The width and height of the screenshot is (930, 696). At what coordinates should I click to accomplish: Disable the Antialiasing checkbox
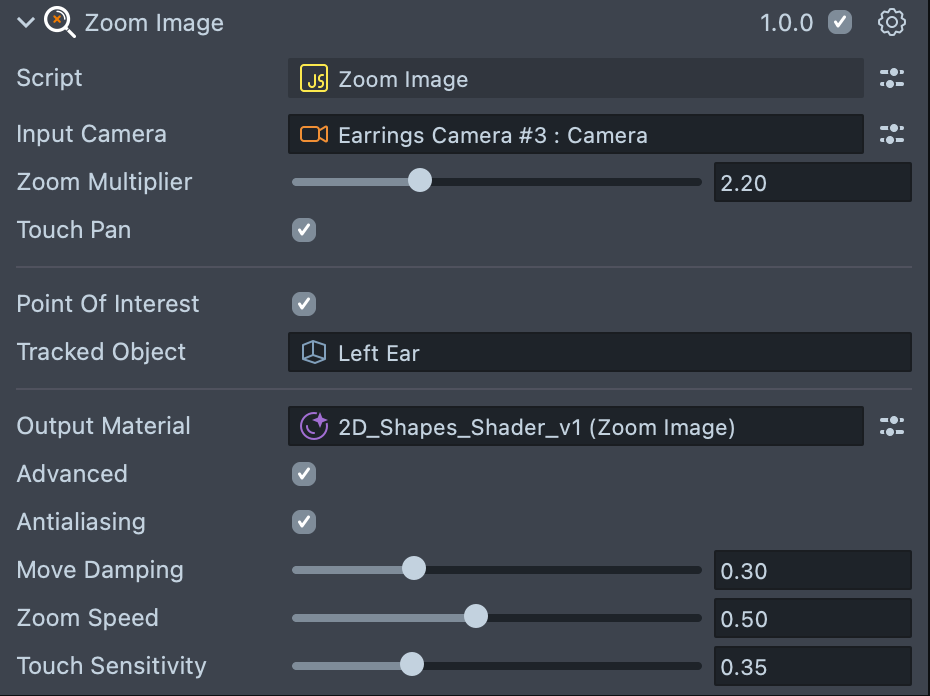(304, 522)
